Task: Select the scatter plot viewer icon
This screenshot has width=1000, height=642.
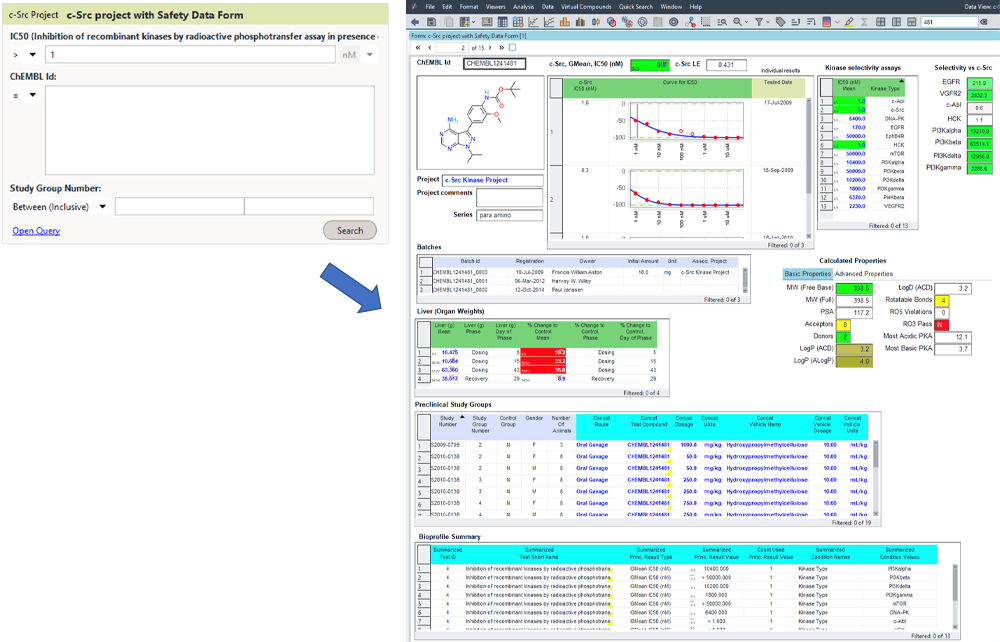Action: pyautogui.click(x=531, y=23)
